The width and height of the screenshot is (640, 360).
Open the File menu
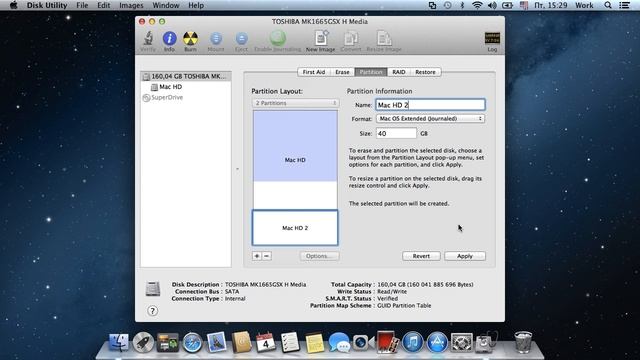(x=82, y=5)
